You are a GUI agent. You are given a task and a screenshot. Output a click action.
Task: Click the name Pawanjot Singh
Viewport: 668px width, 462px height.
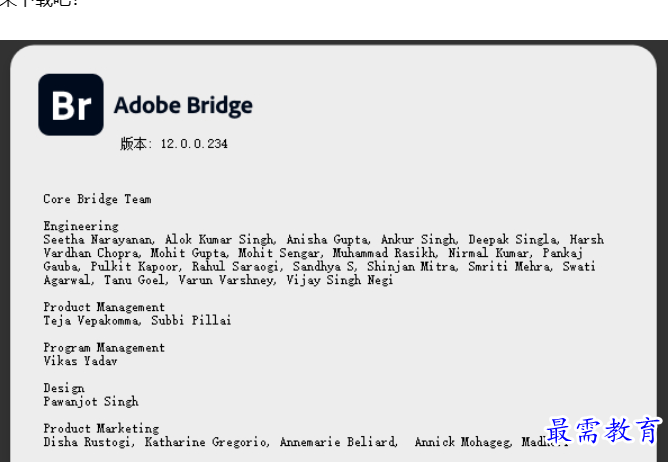tap(90, 402)
